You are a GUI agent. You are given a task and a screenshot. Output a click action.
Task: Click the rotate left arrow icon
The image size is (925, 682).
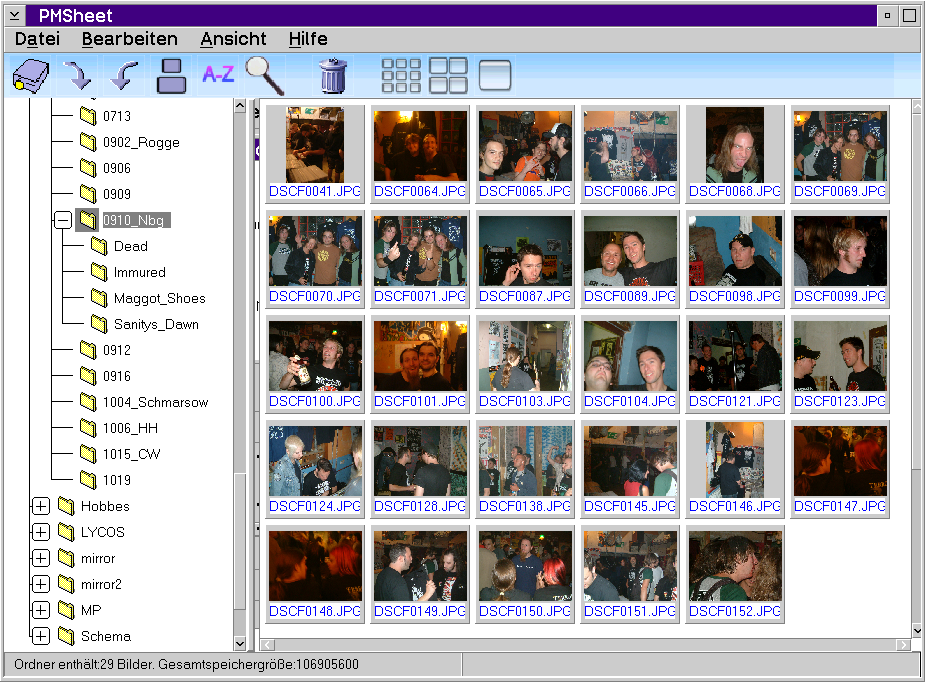click(x=124, y=76)
